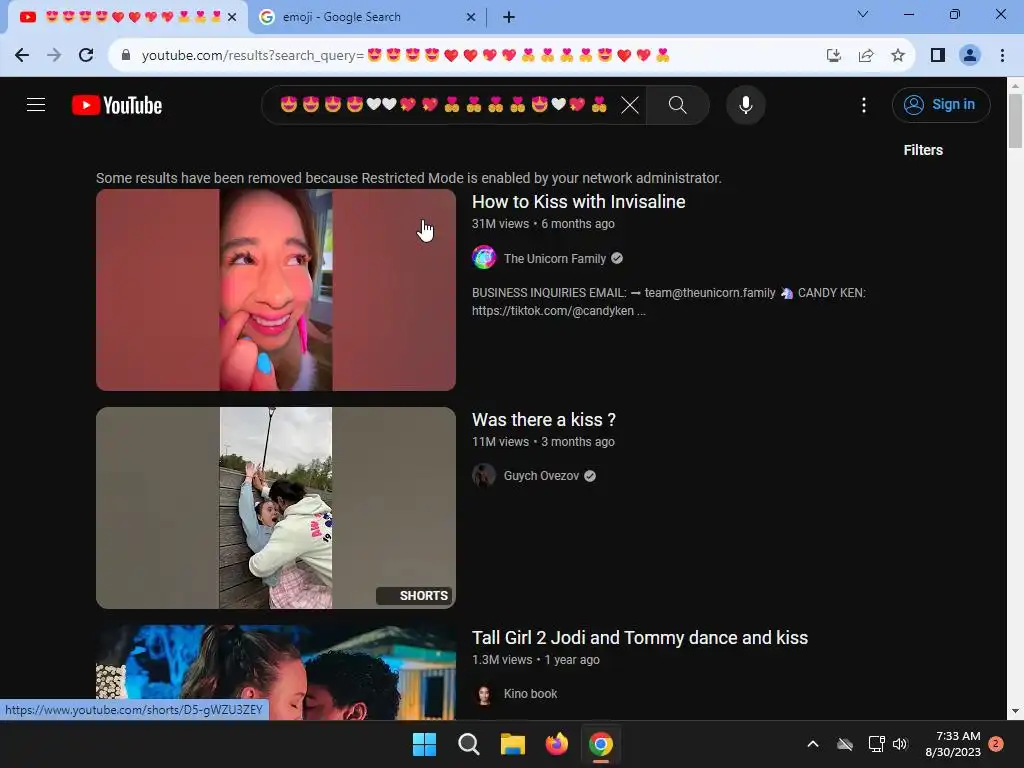Click 11M views 3 months ago text
Image resolution: width=1024 pixels, height=768 pixels.
[x=543, y=442]
